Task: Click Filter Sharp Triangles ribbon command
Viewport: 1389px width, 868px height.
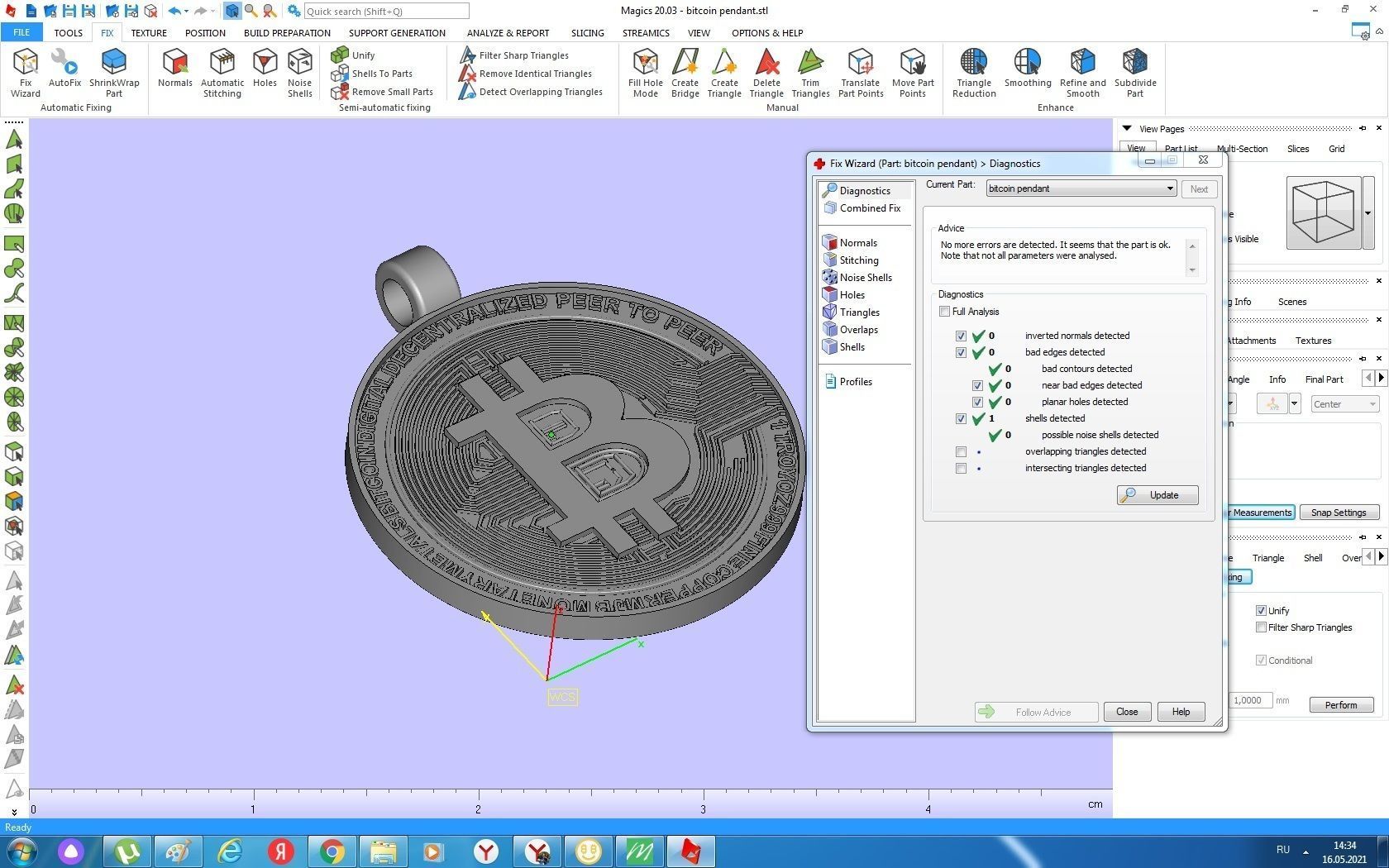Action: pyautogui.click(x=513, y=55)
